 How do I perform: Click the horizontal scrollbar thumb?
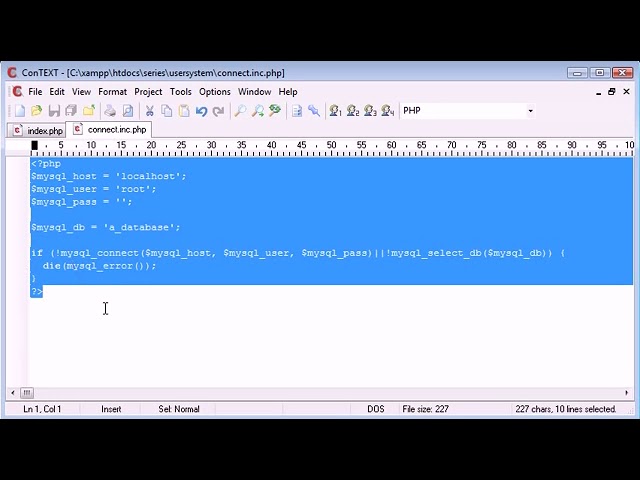27,393
